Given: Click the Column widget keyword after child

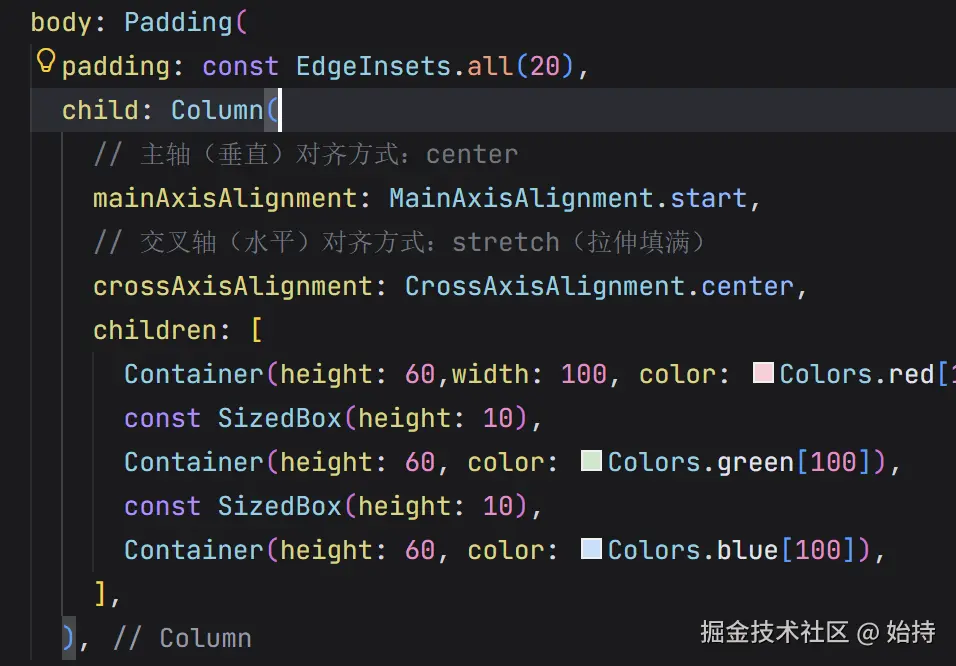Looking at the screenshot, I should (216, 110).
